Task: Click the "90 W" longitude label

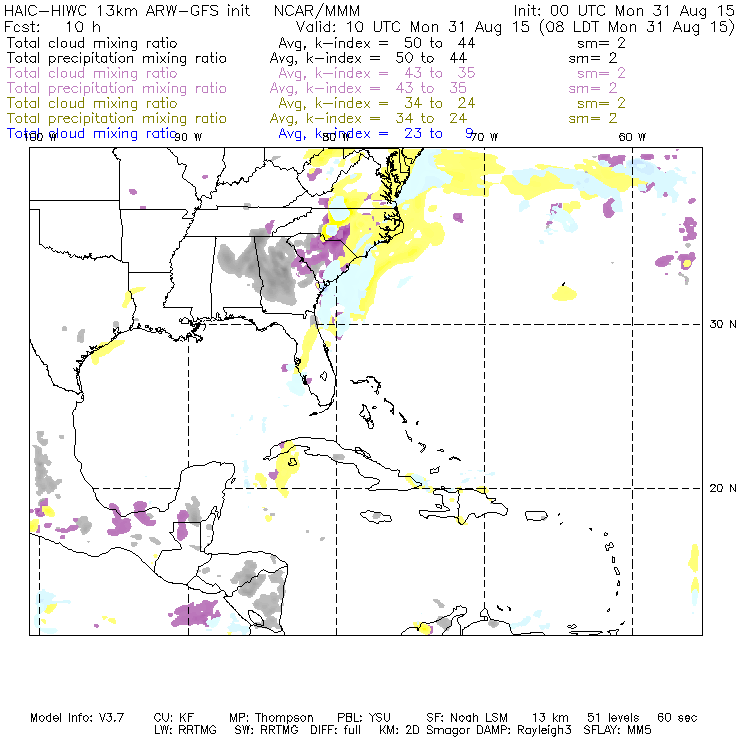Action: (x=188, y=137)
